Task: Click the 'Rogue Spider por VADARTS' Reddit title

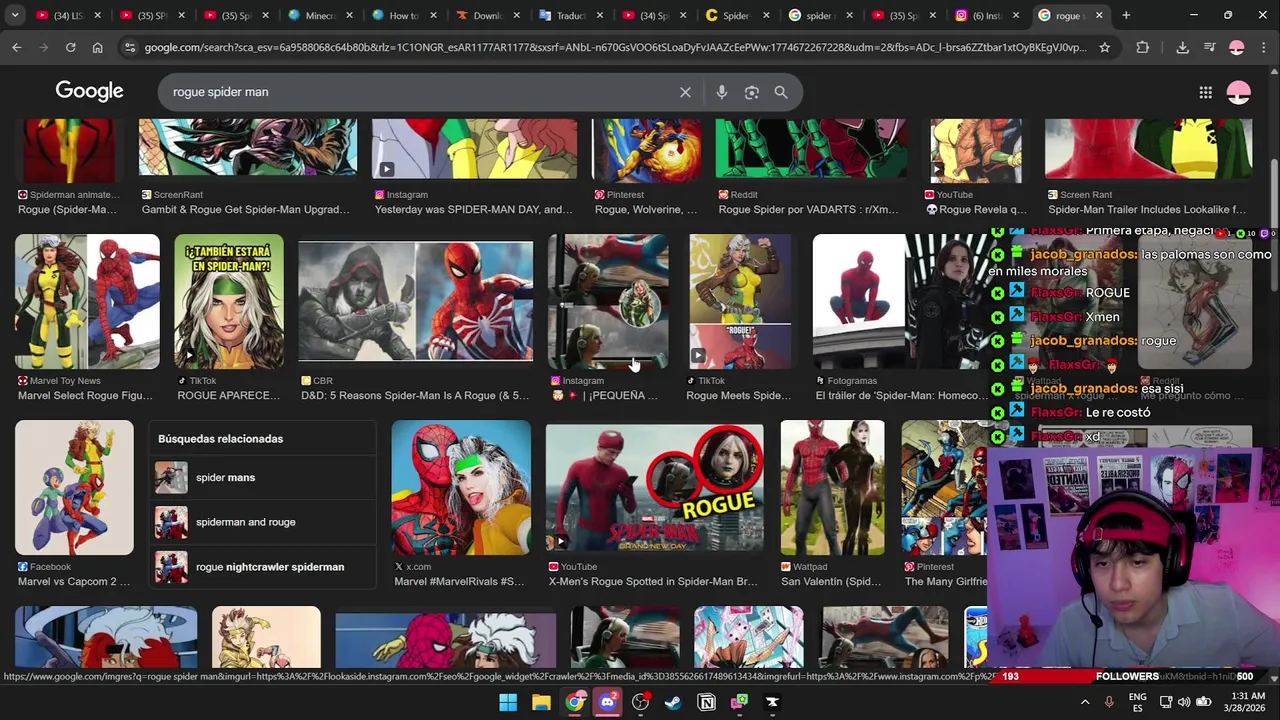Action: pyautogui.click(x=809, y=210)
